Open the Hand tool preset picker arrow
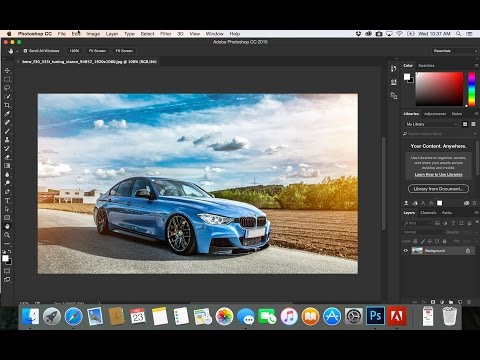 (x=17, y=51)
